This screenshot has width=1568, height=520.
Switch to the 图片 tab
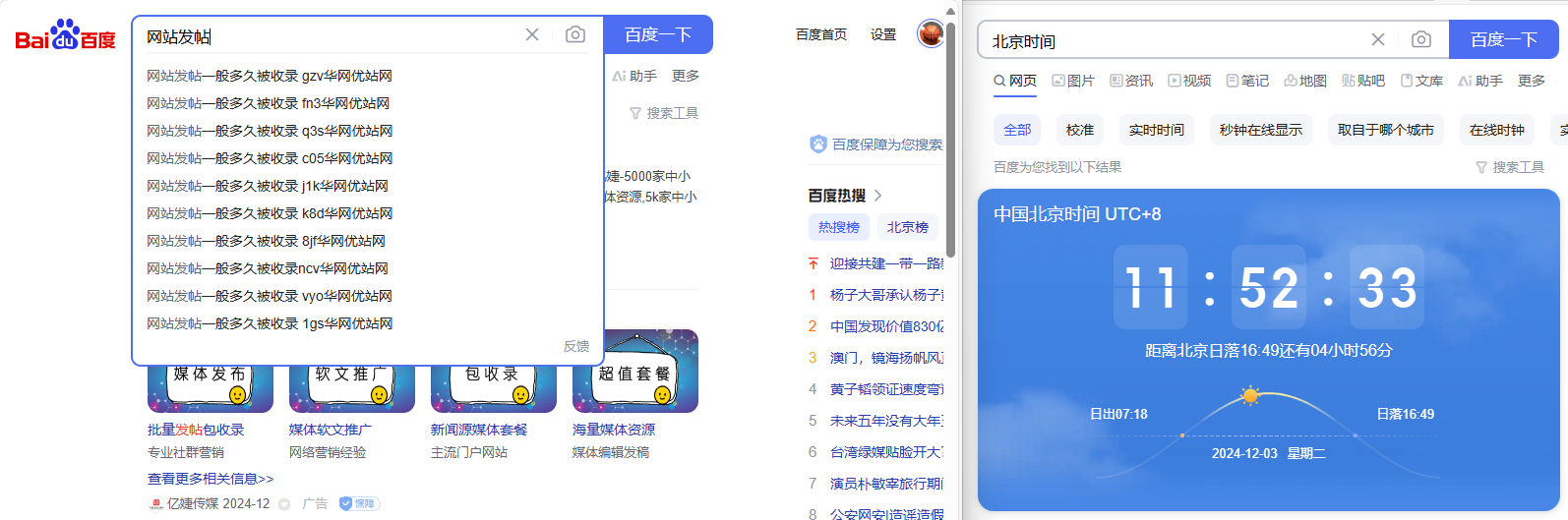point(1073,81)
